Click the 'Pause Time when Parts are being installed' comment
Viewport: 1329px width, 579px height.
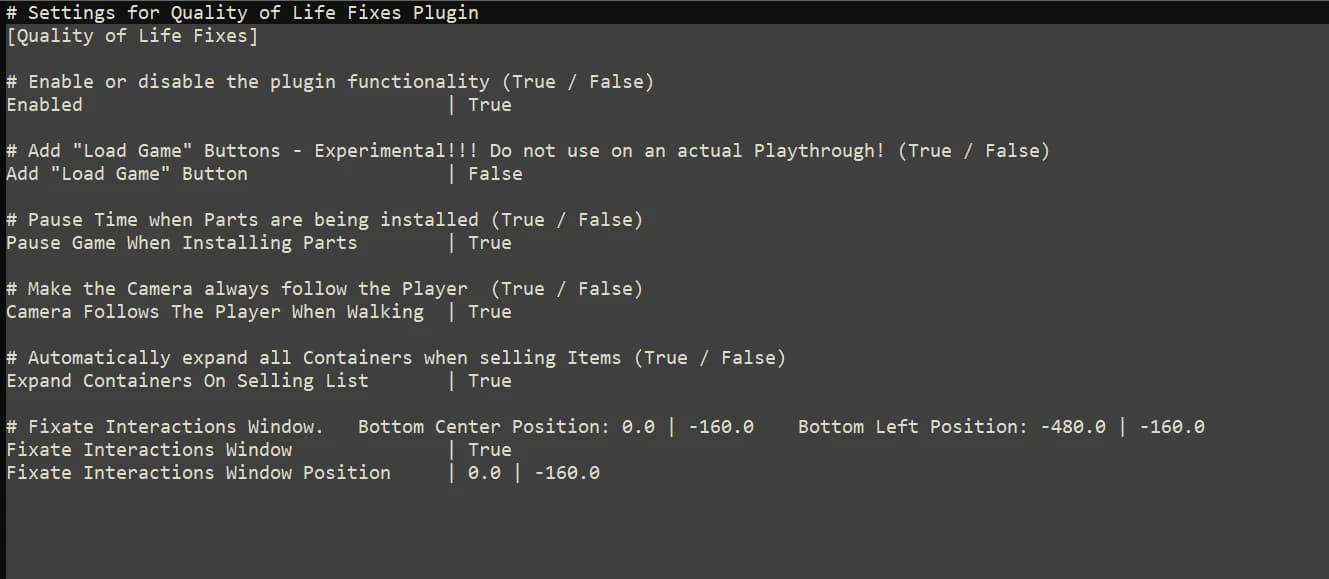(324, 220)
